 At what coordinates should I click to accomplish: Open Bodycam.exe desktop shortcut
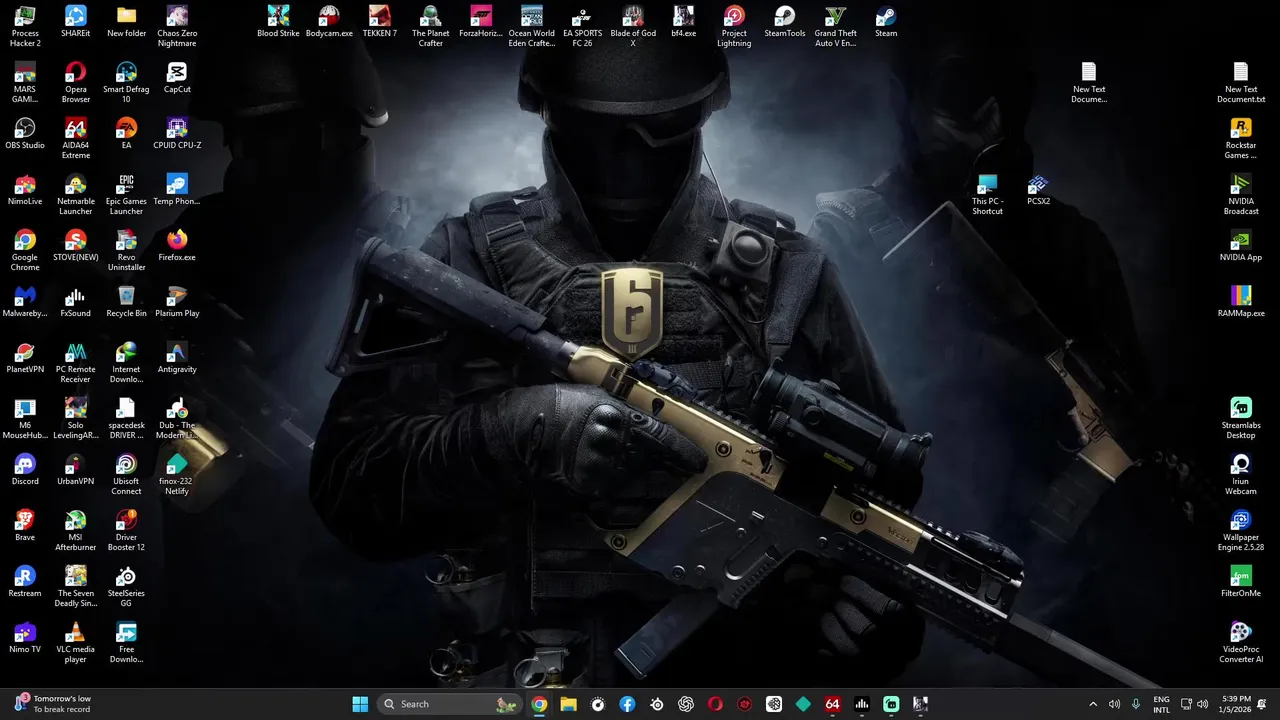pos(329,21)
